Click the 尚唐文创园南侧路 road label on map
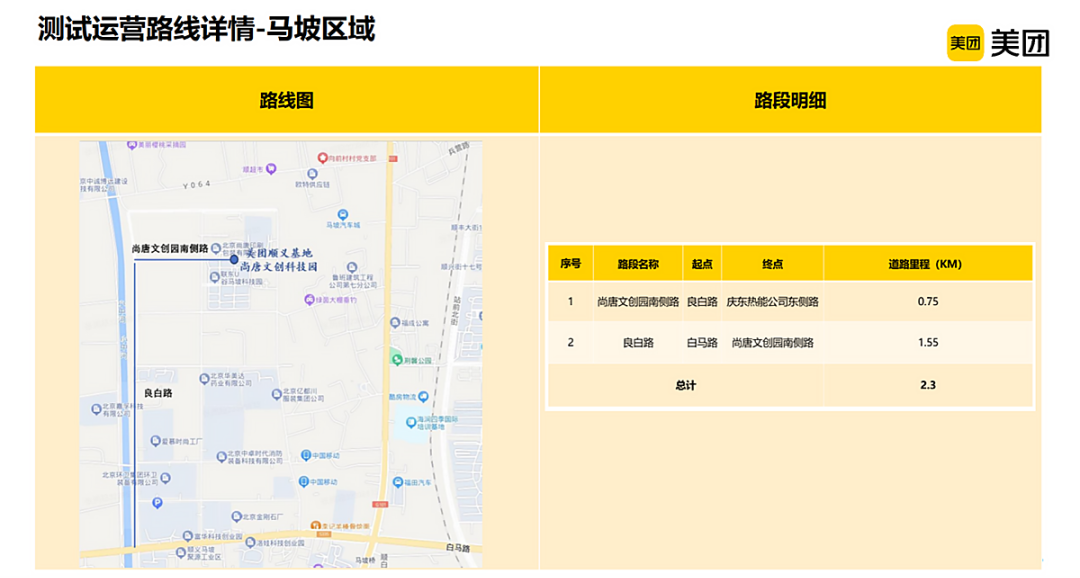This screenshot has width=1080, height=578. coord(169,248)
